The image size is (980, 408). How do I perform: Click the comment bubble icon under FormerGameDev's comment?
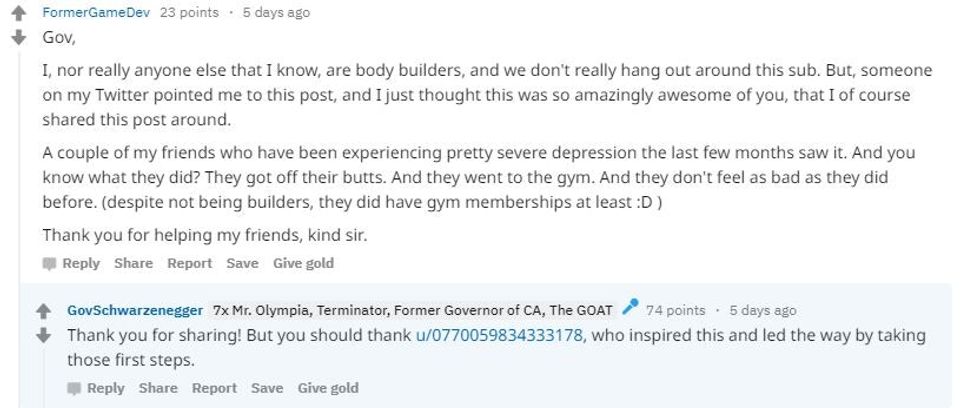pyautogui.click(x=49, y=264)
